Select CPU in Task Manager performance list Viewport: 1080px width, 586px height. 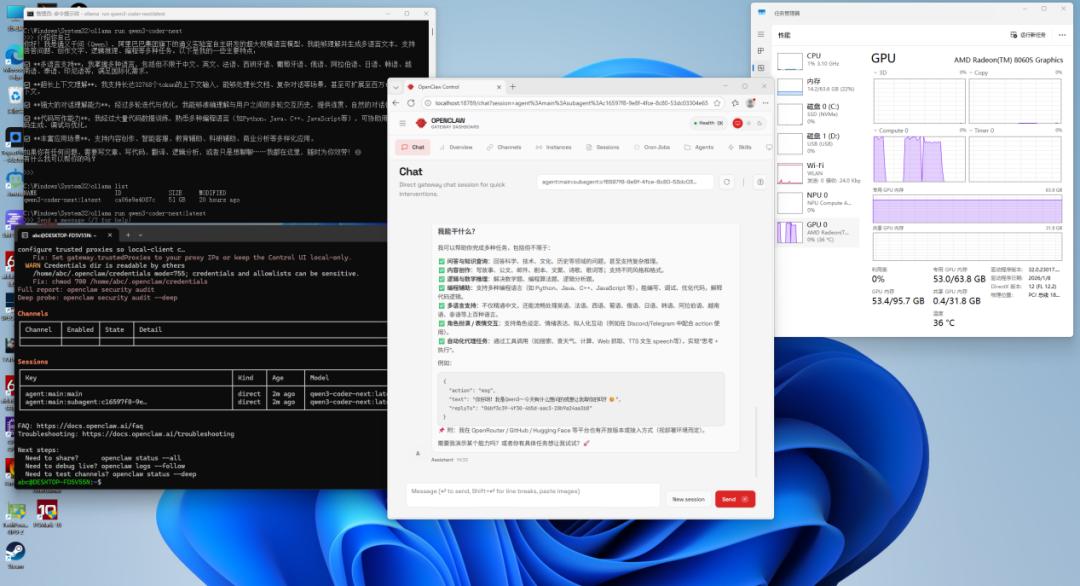click(x=818, y=60)
